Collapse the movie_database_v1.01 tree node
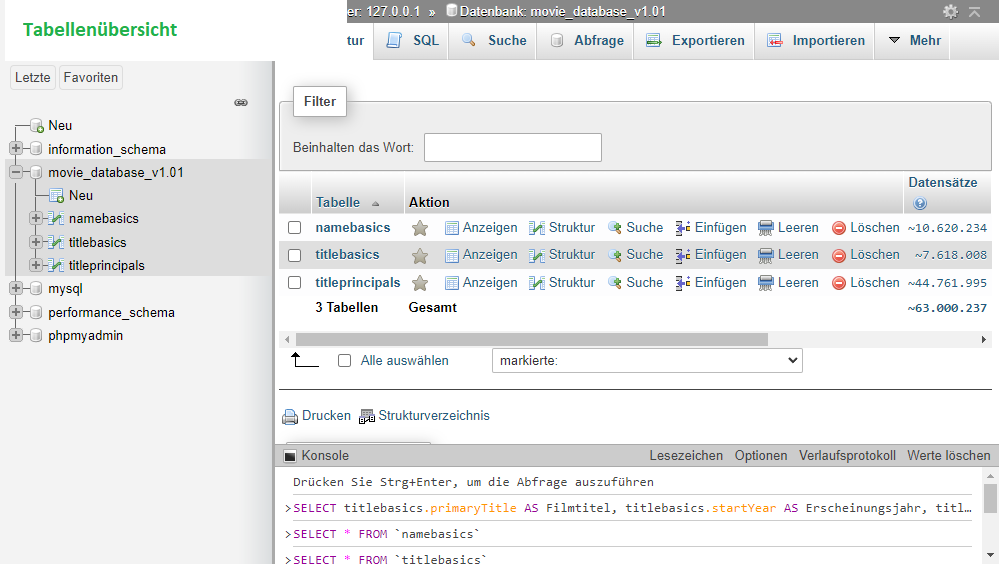 (x=16, y=172)
